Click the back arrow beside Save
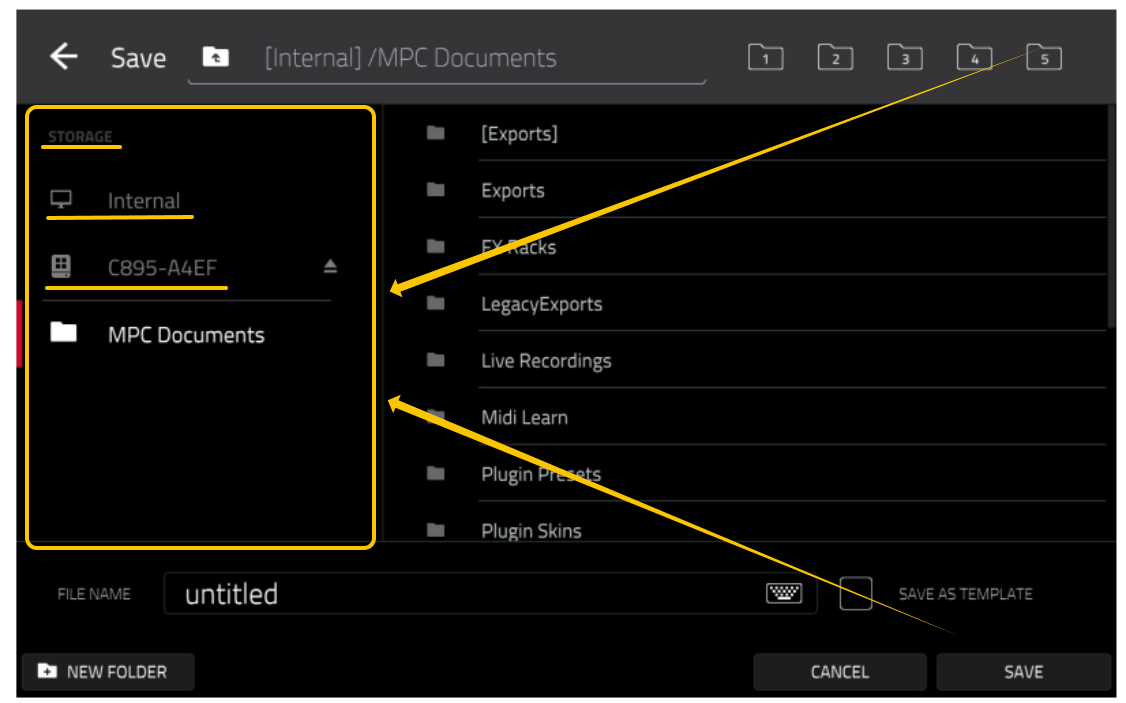The height and width of the screenshot is (703, 1126). pyautogui.click(x=63, y=56)
